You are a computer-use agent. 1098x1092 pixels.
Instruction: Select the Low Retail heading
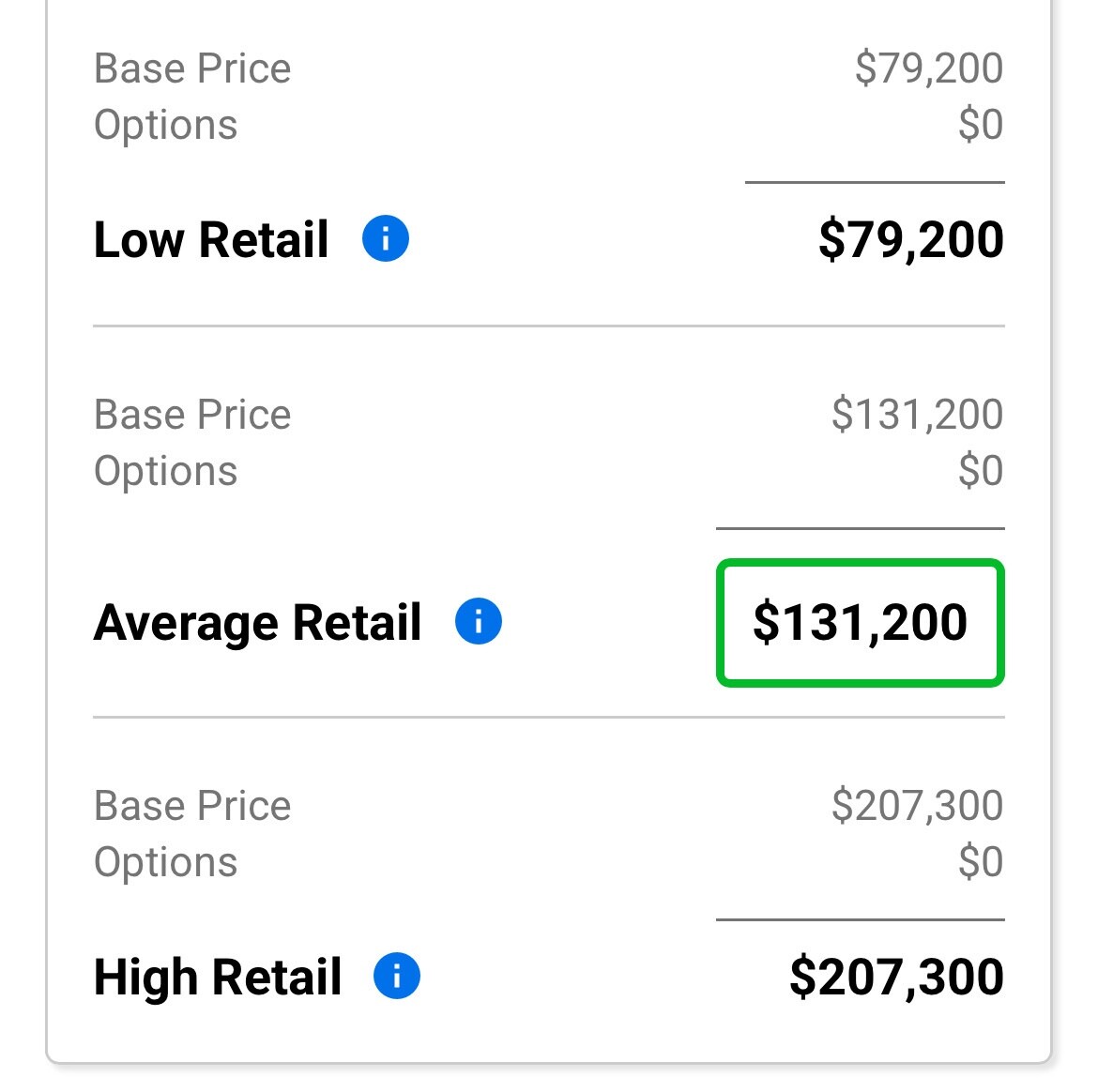(211, 239)
